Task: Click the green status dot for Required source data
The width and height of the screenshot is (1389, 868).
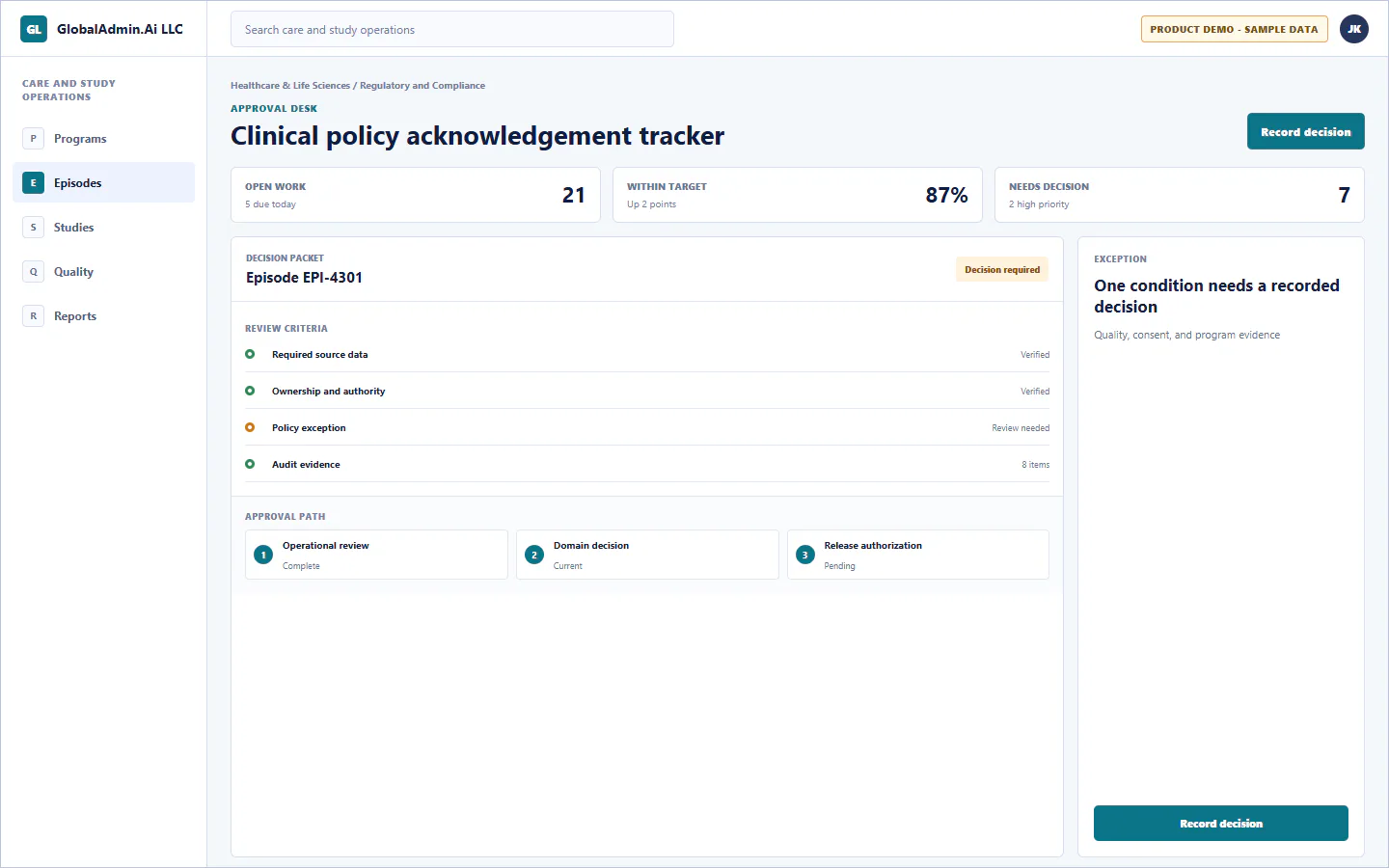Action: click(x=250, y=354)
